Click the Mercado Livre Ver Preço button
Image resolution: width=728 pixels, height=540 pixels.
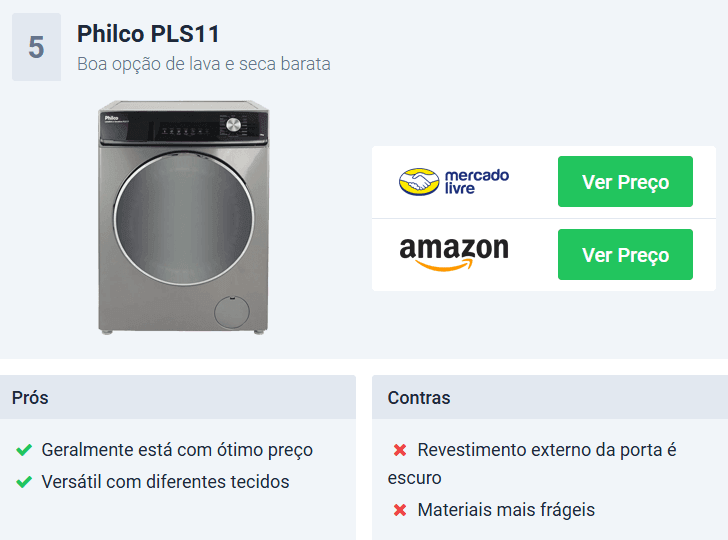(x=625, y=182)
